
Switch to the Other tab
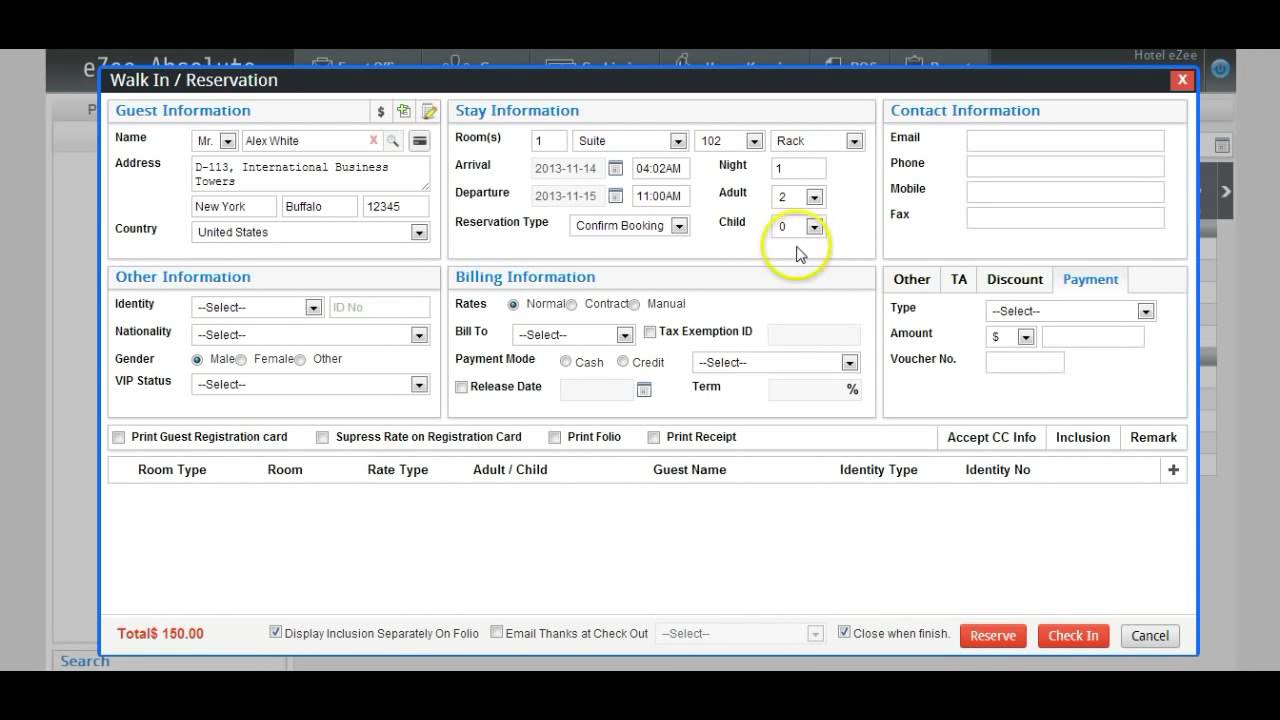coord(911,280)
